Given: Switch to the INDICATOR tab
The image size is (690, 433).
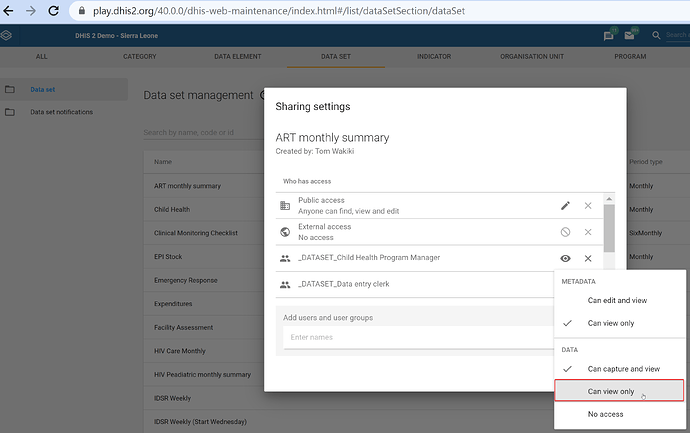Looking at the screenshot, I should [x=434, y=56].
